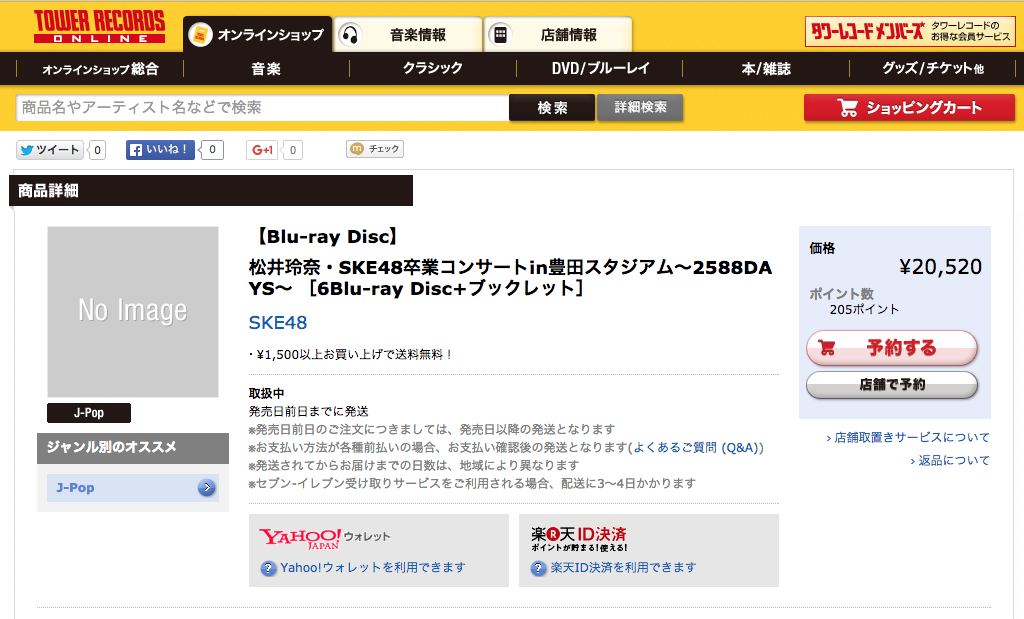Click the yellow online shop tab icon
The image size is (1024, 619).
point(200,35)
